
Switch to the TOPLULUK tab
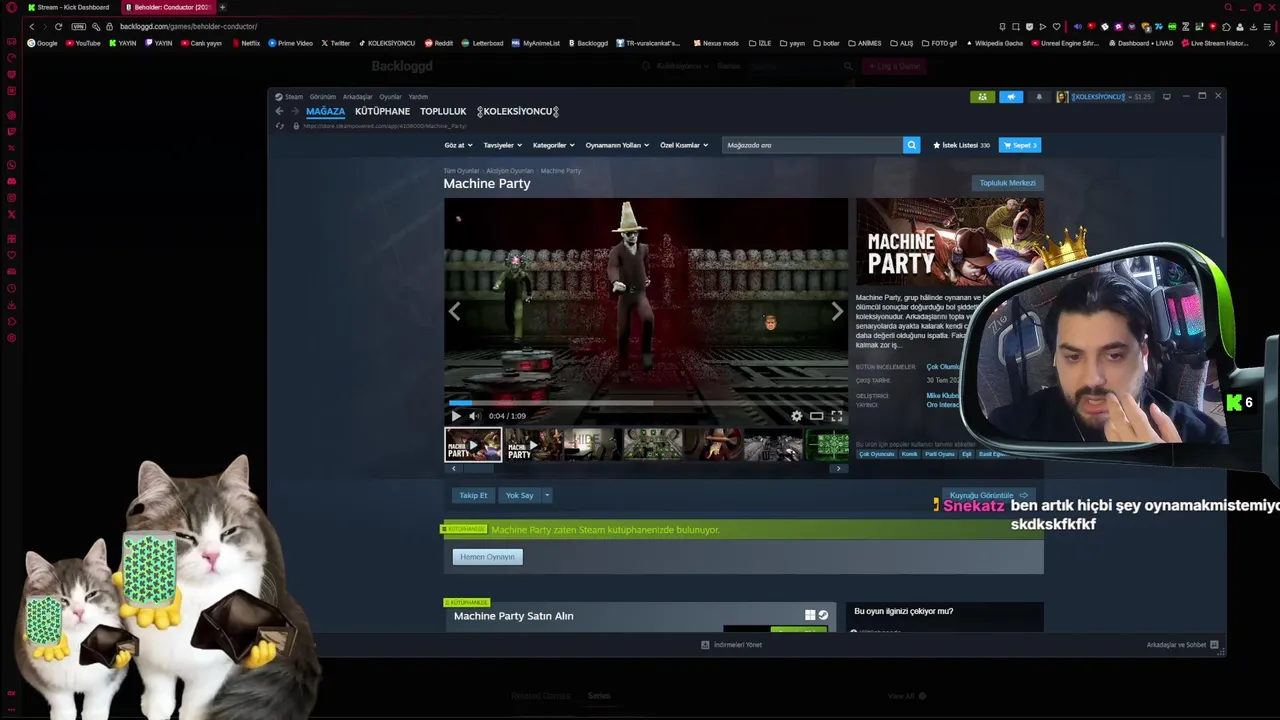pos(443,111)
